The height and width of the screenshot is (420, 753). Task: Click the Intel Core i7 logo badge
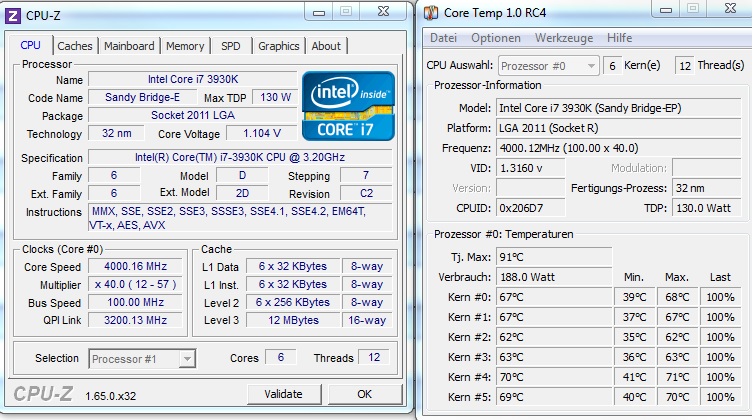pos(348,106)
